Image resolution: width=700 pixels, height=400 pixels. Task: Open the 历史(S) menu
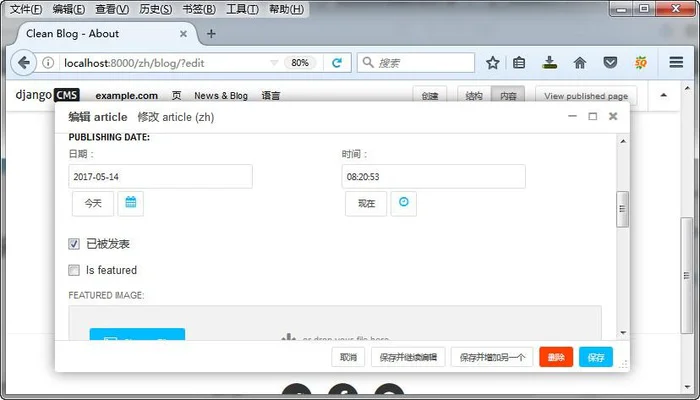click(155, 9)
